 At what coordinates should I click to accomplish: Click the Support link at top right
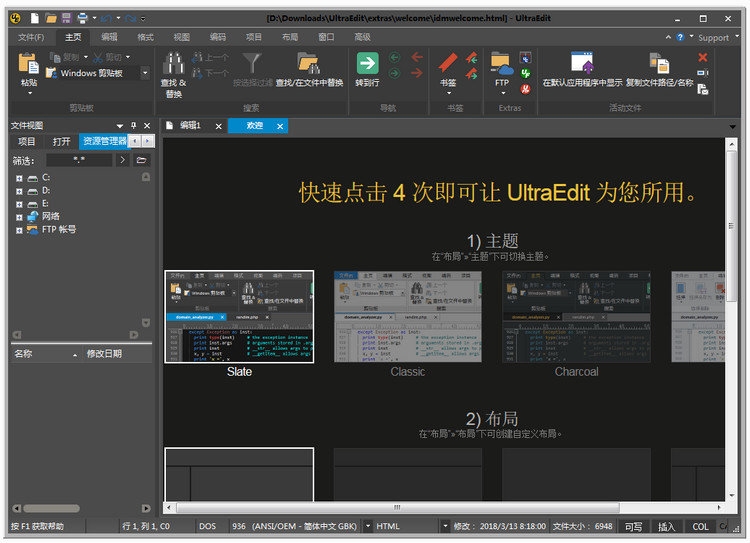click(x=713, y=37)
